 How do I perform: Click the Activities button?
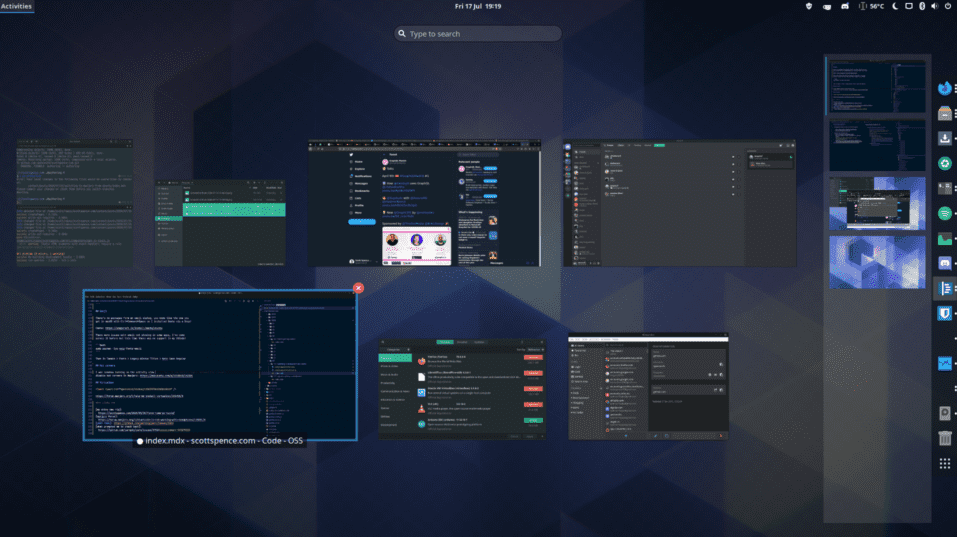coord(17,6)
